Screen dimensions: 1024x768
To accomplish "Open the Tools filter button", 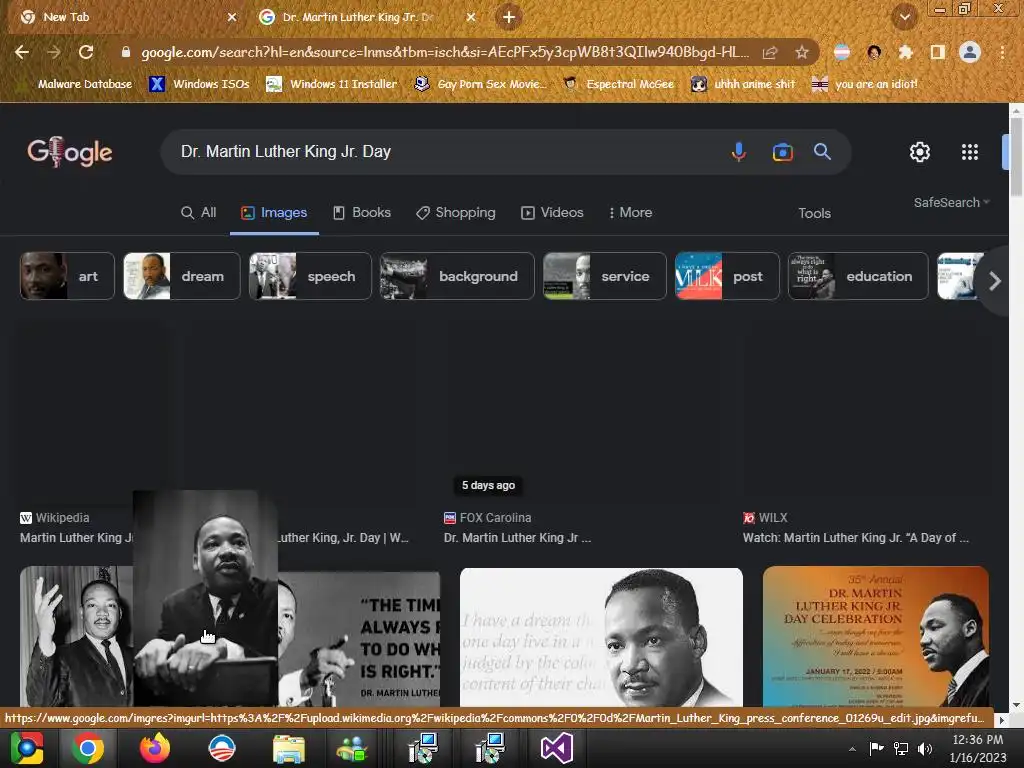I will point(814,214).
